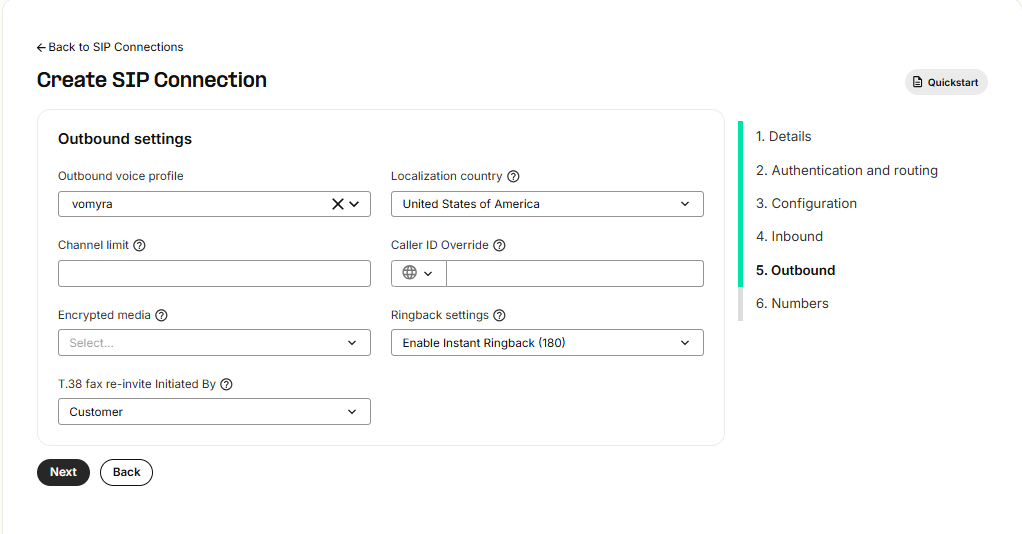Go to step 4. Inbound
The image size is (1022, 534).
(x=789, y=236)
